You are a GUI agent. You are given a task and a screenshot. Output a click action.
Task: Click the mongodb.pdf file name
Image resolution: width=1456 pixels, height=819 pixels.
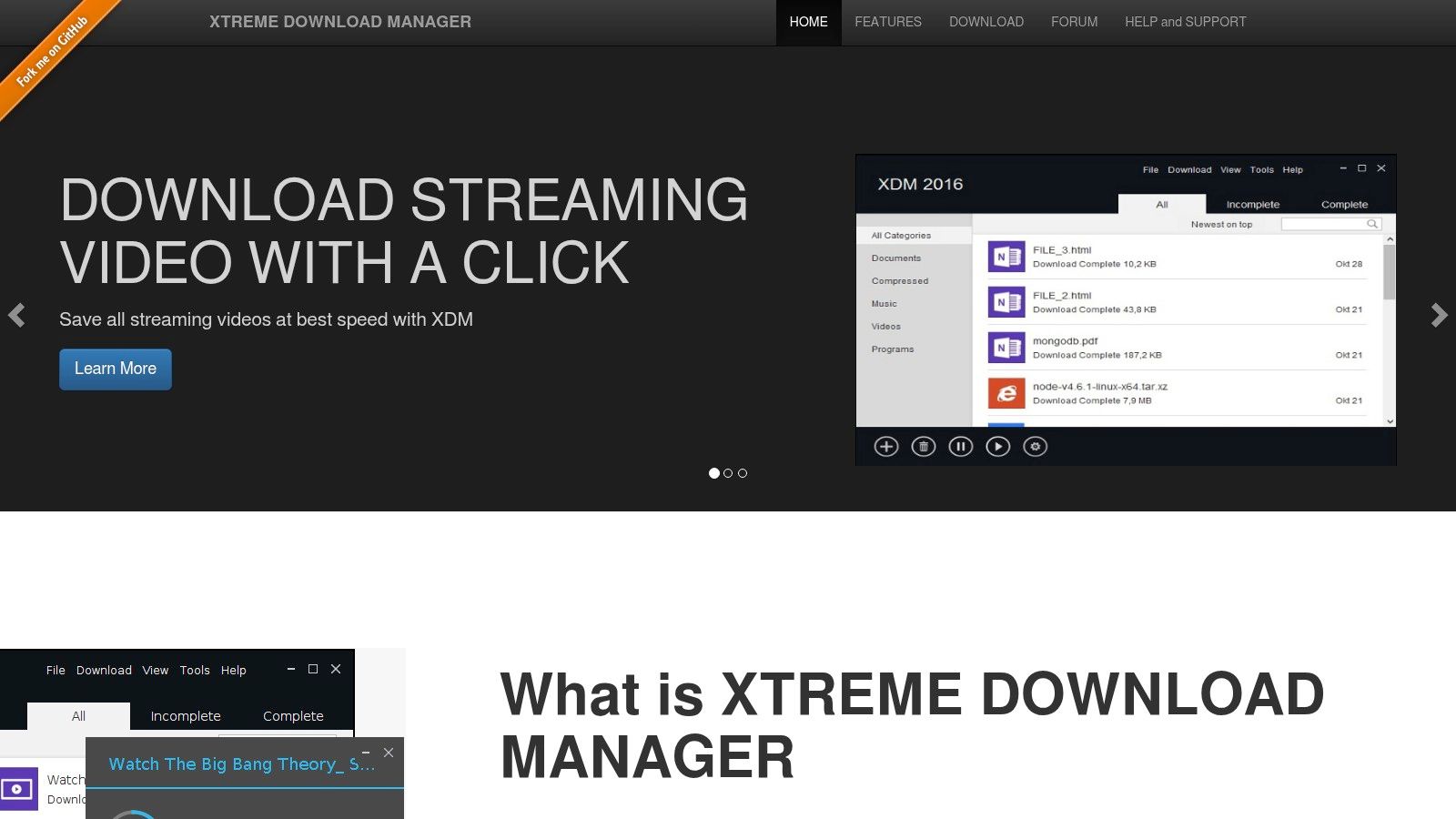[1065, 341]
